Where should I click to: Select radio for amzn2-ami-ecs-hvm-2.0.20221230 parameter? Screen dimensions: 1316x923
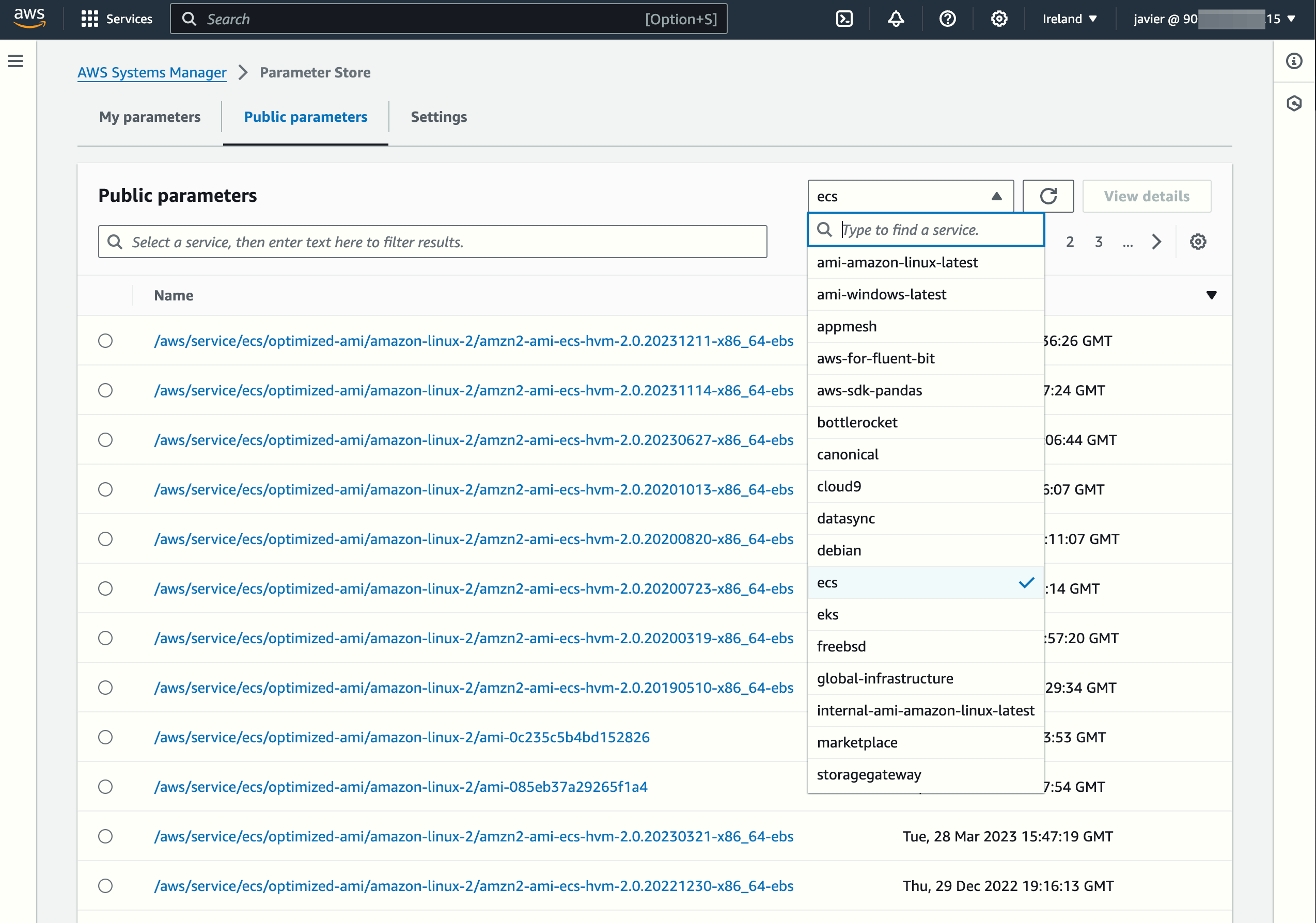(x=105, y=886)
